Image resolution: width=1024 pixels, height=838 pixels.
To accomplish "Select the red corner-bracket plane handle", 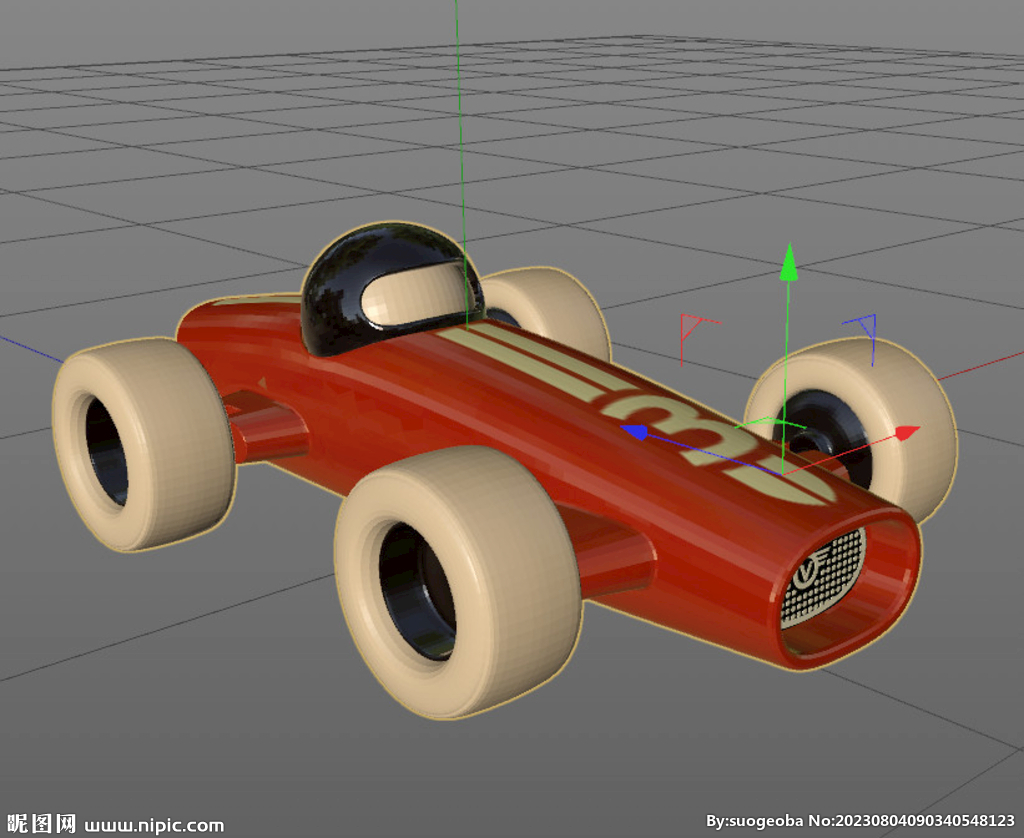I will point(699,340).
